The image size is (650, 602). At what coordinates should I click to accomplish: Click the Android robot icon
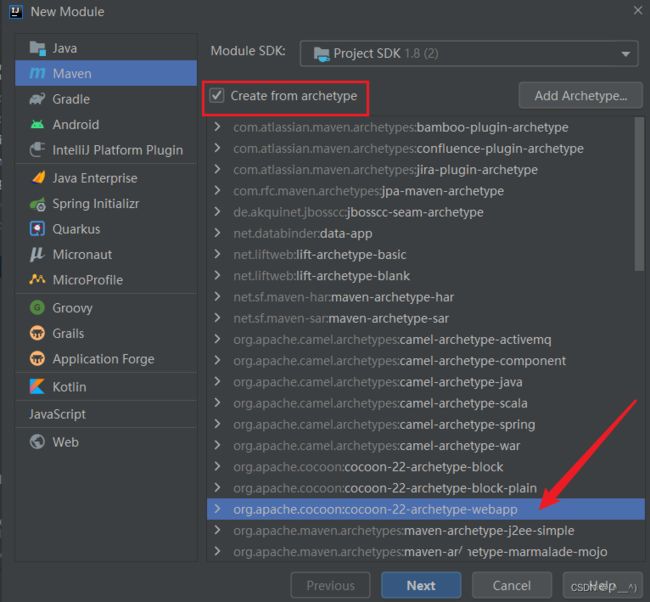coord(37,124)
